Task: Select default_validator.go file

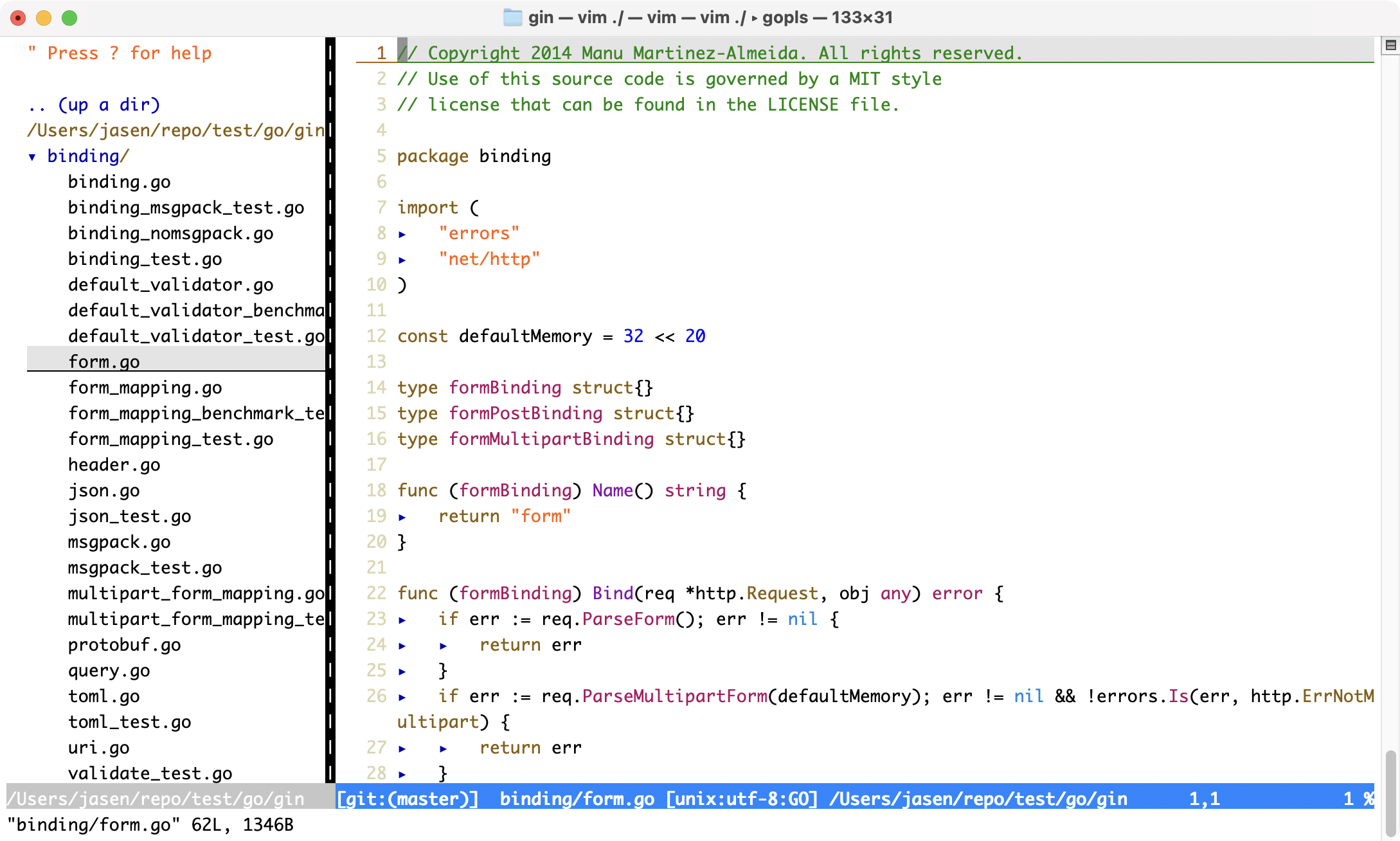Action: click(171, 285)
